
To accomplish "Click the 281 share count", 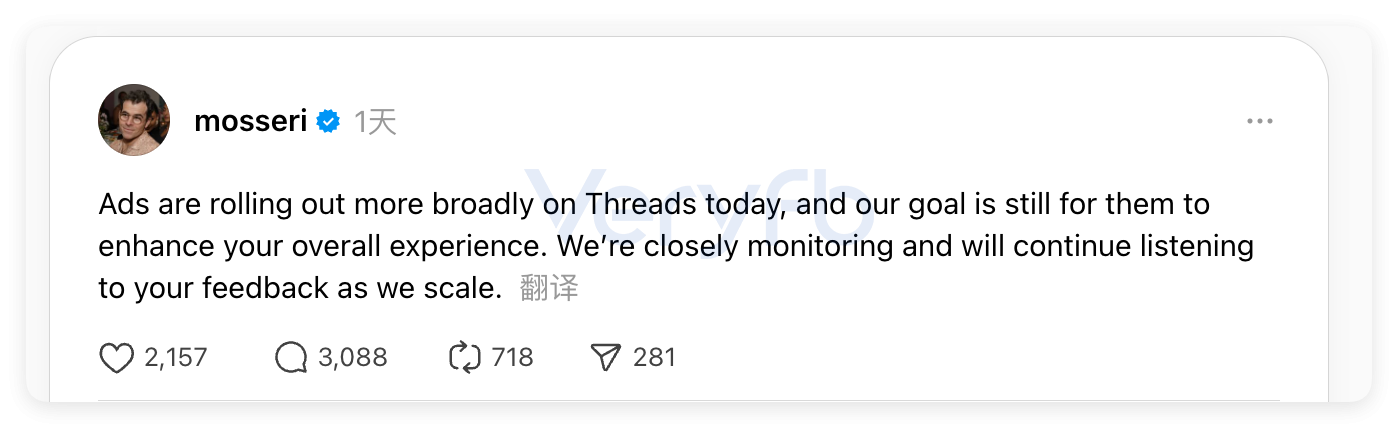I will click(x=655, y=358).
